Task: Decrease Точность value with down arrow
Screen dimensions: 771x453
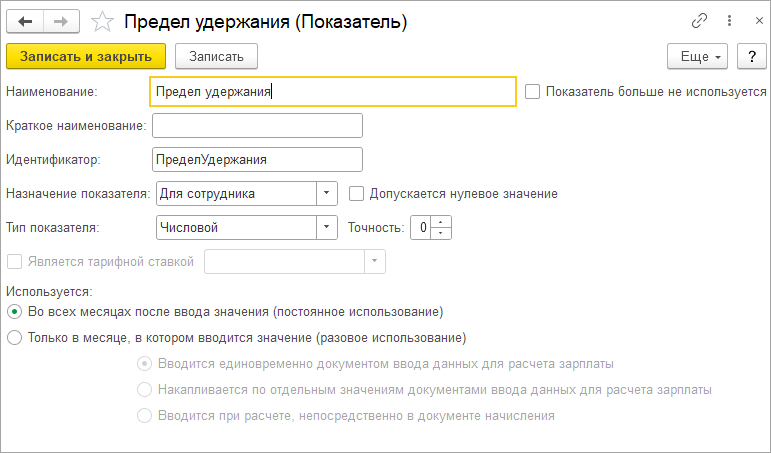Action: [441, 233]
